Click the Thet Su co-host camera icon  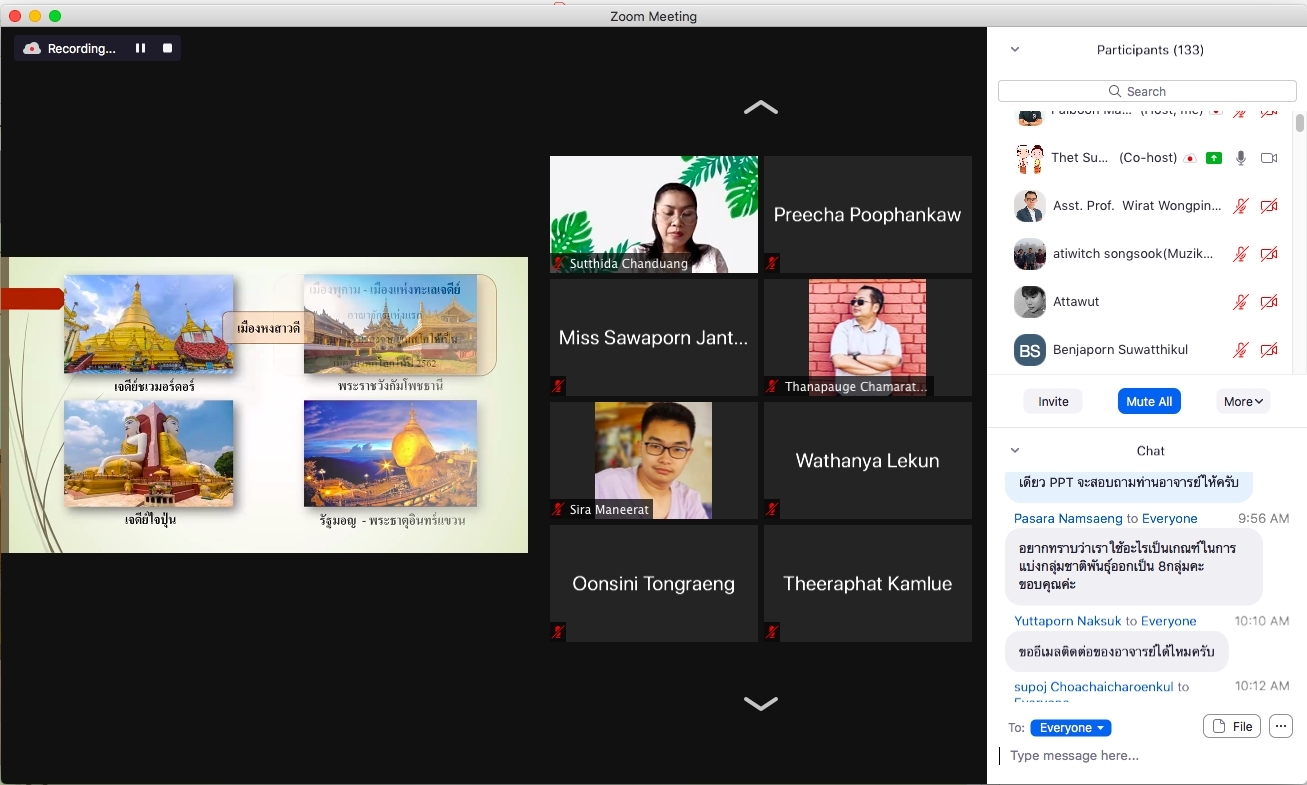1269,158
